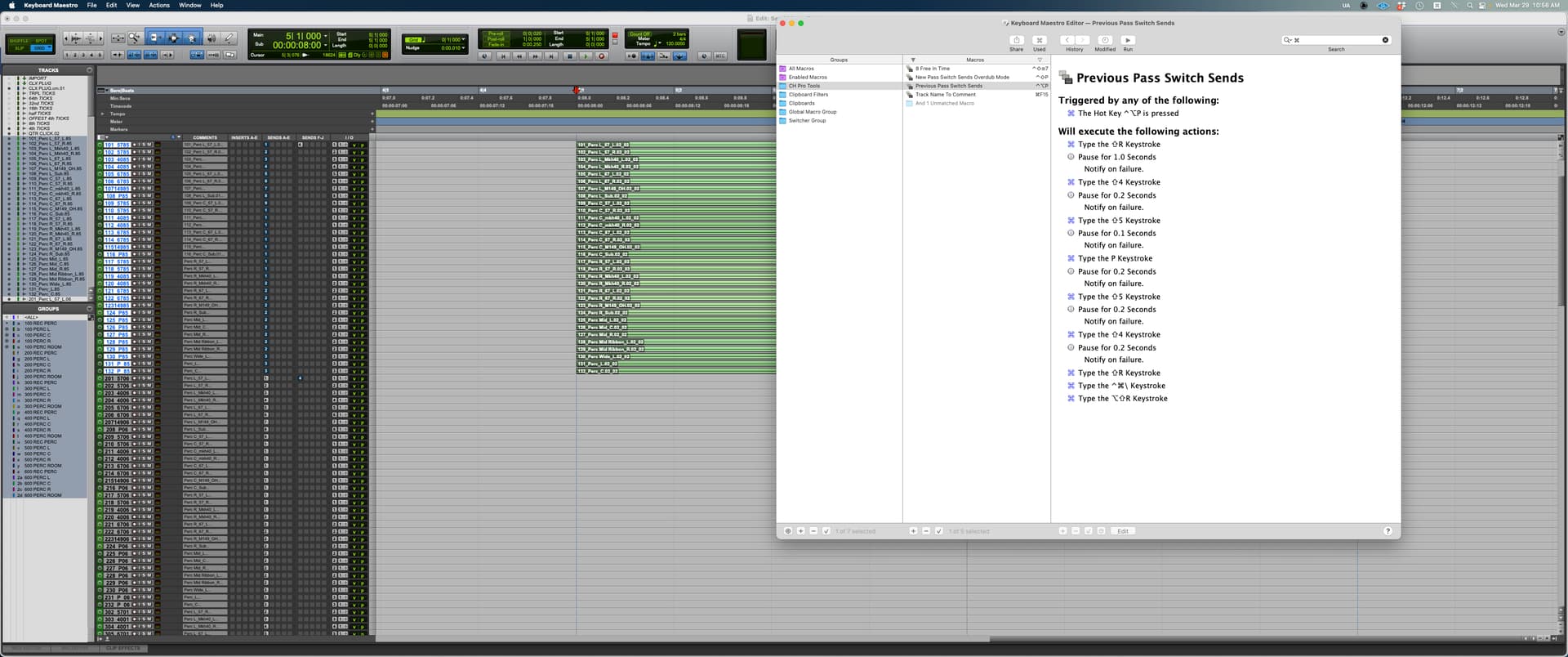Toggle the MIDI Merge button in Pro Tools

pyautogui.click(x=663, y=56)
